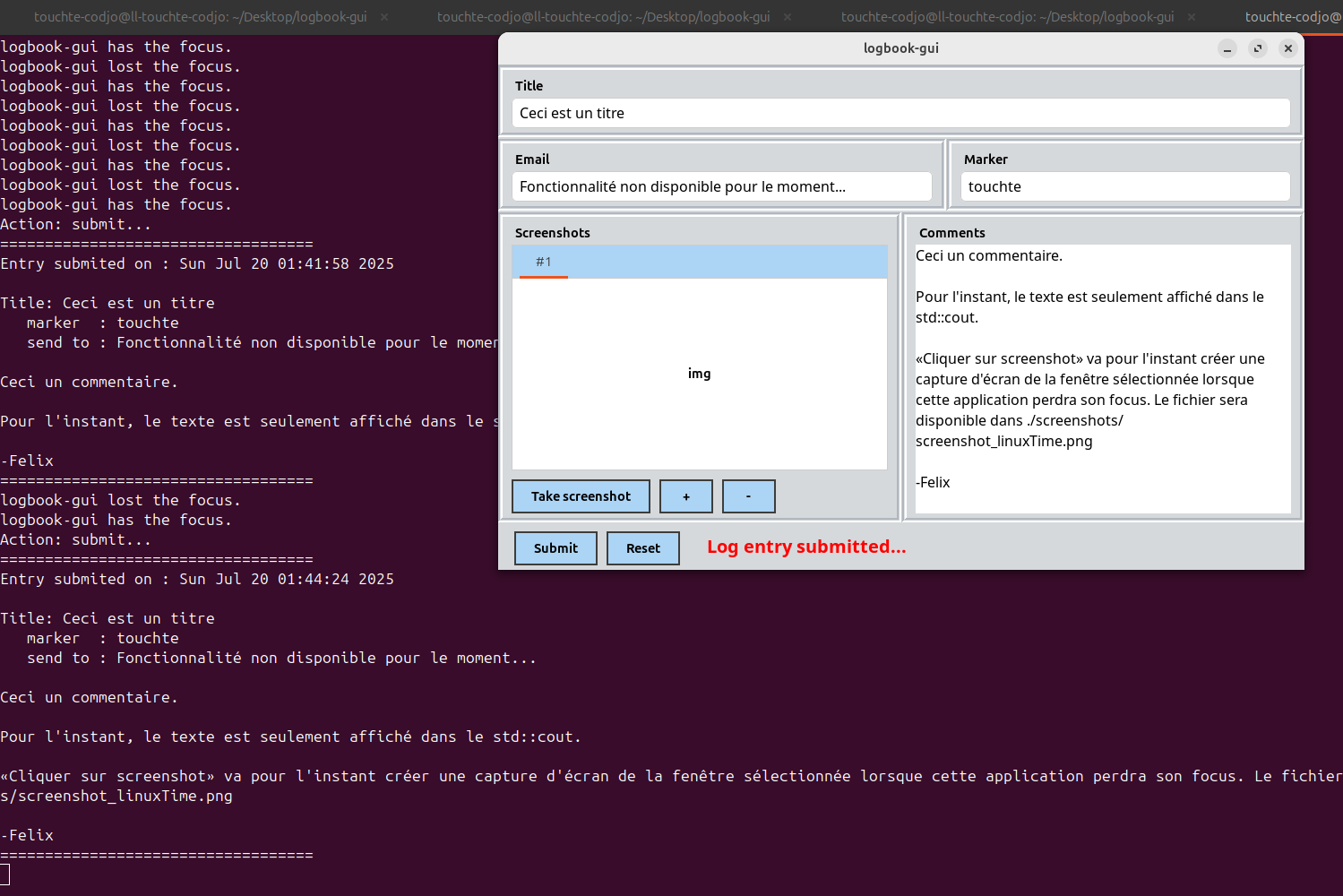Click the 'Log entry submitted...' status message

[x=806, y=547]
